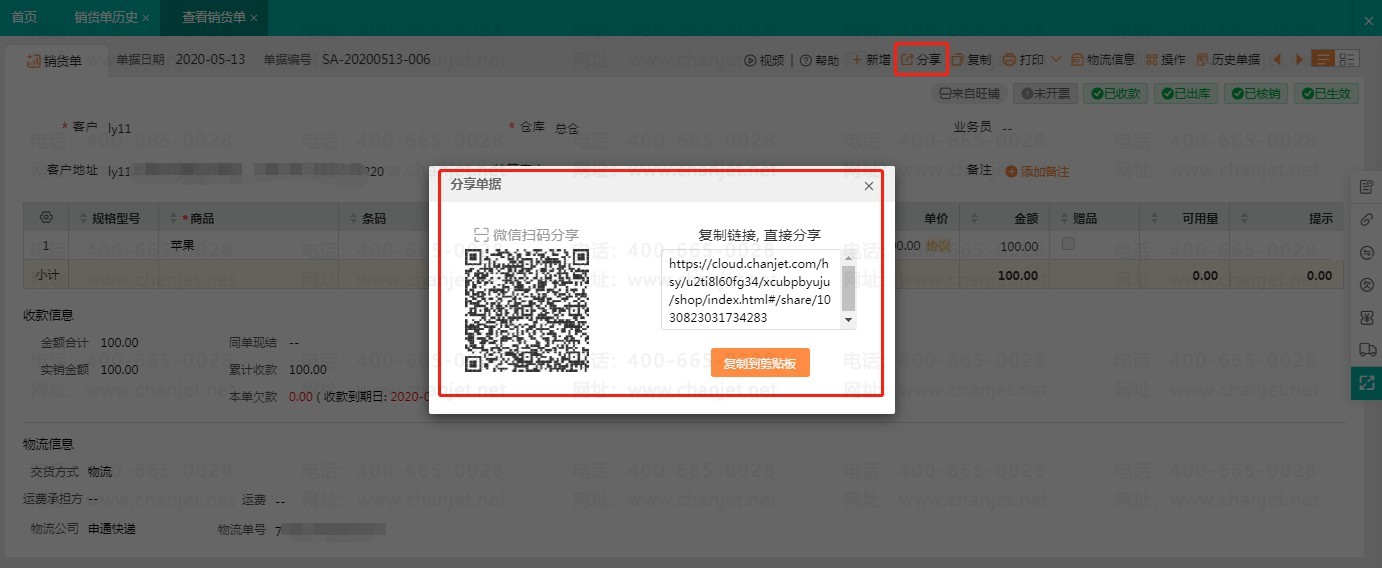Switch to the 销货单历史 tab
This screenshot has width=1382, height=568.
[106, 17]
